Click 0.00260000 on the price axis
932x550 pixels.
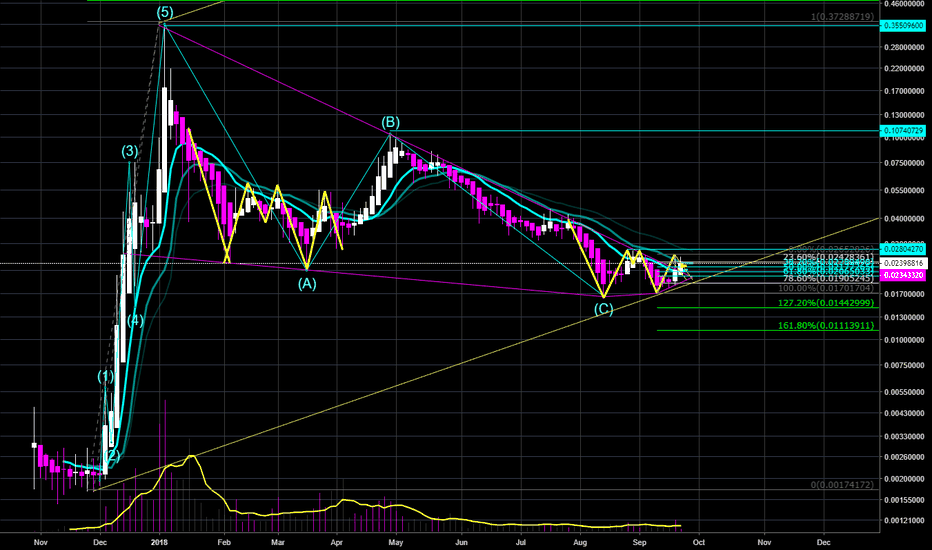click(x=905, y=457)
